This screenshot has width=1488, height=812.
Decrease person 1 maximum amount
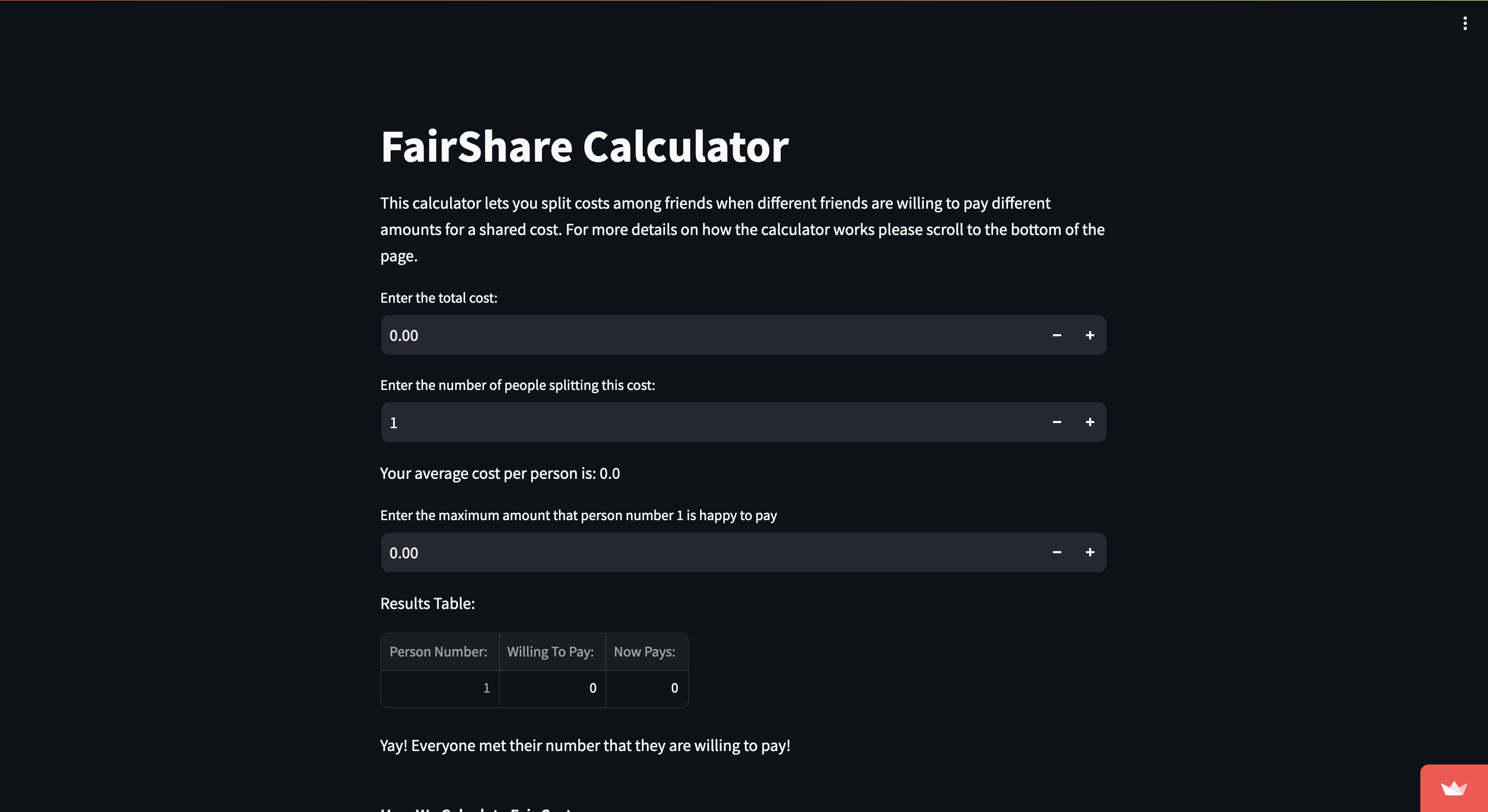(x=1057, y=553)
